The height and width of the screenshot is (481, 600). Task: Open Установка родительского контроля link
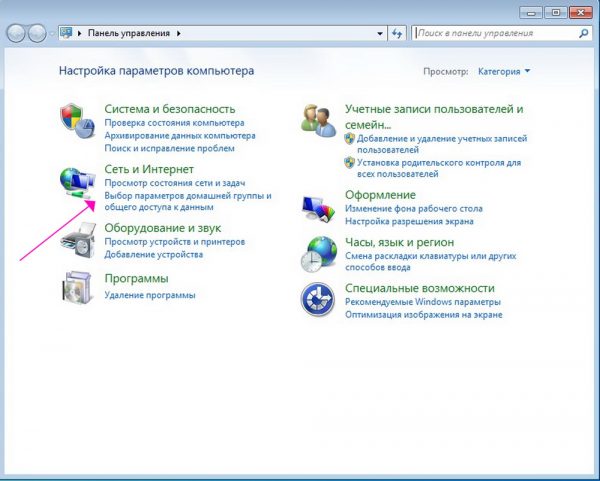[439, 168]
